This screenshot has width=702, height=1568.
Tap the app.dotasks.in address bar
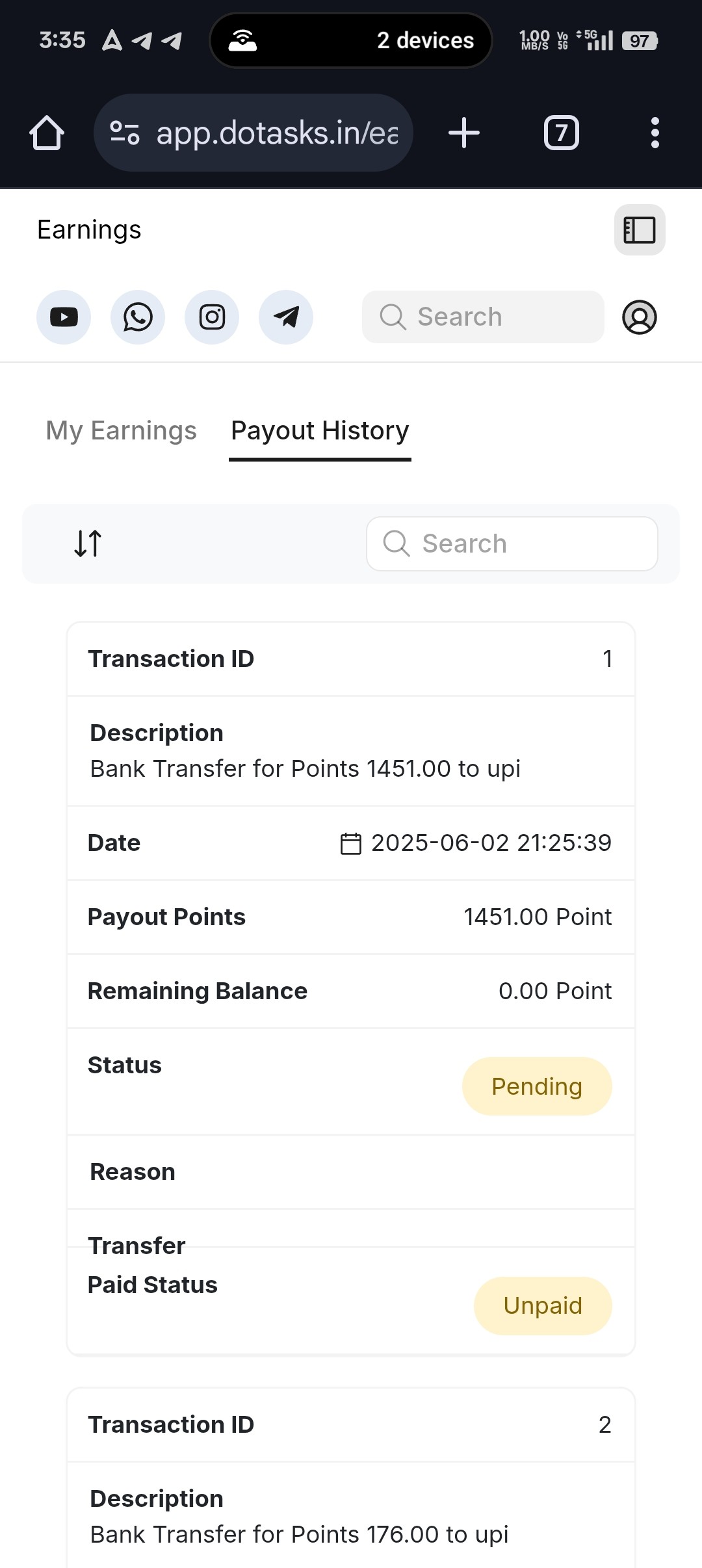[x=253, y=133]
